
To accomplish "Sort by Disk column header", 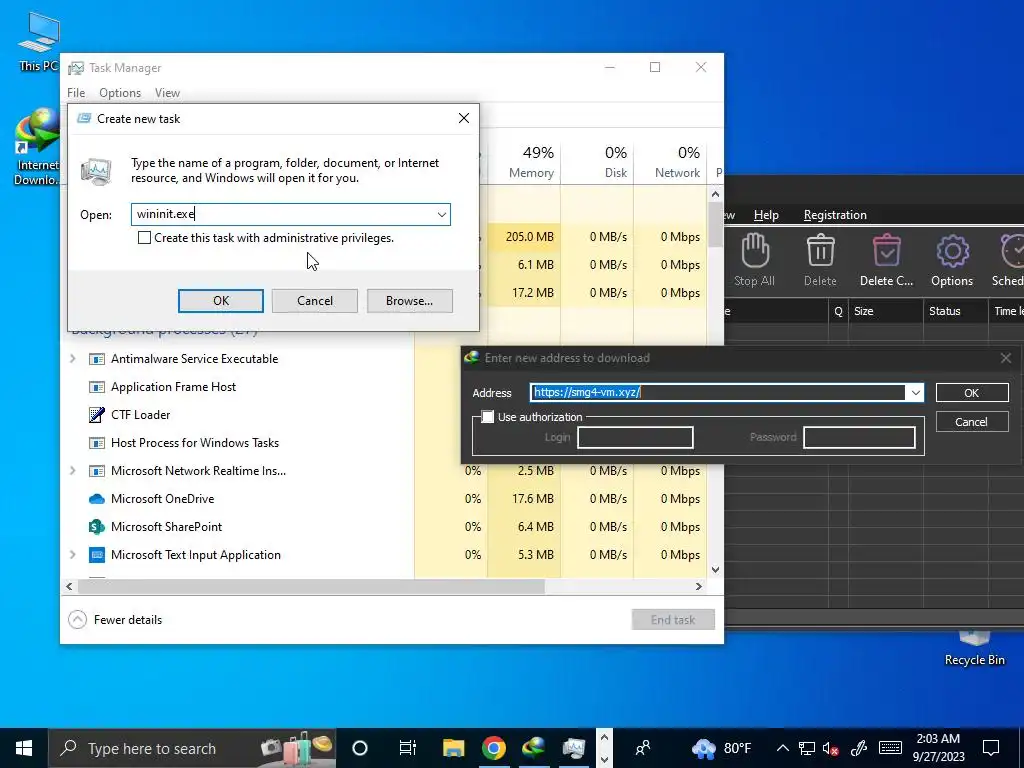I will tap(597, 162).
